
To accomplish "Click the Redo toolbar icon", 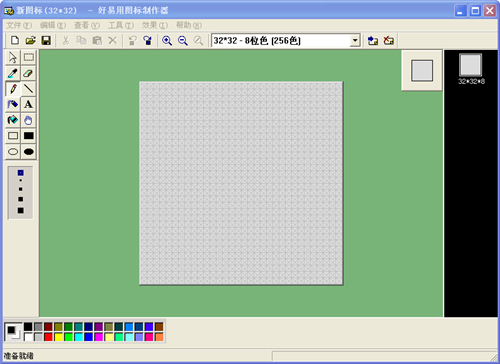I will point(147,41).
